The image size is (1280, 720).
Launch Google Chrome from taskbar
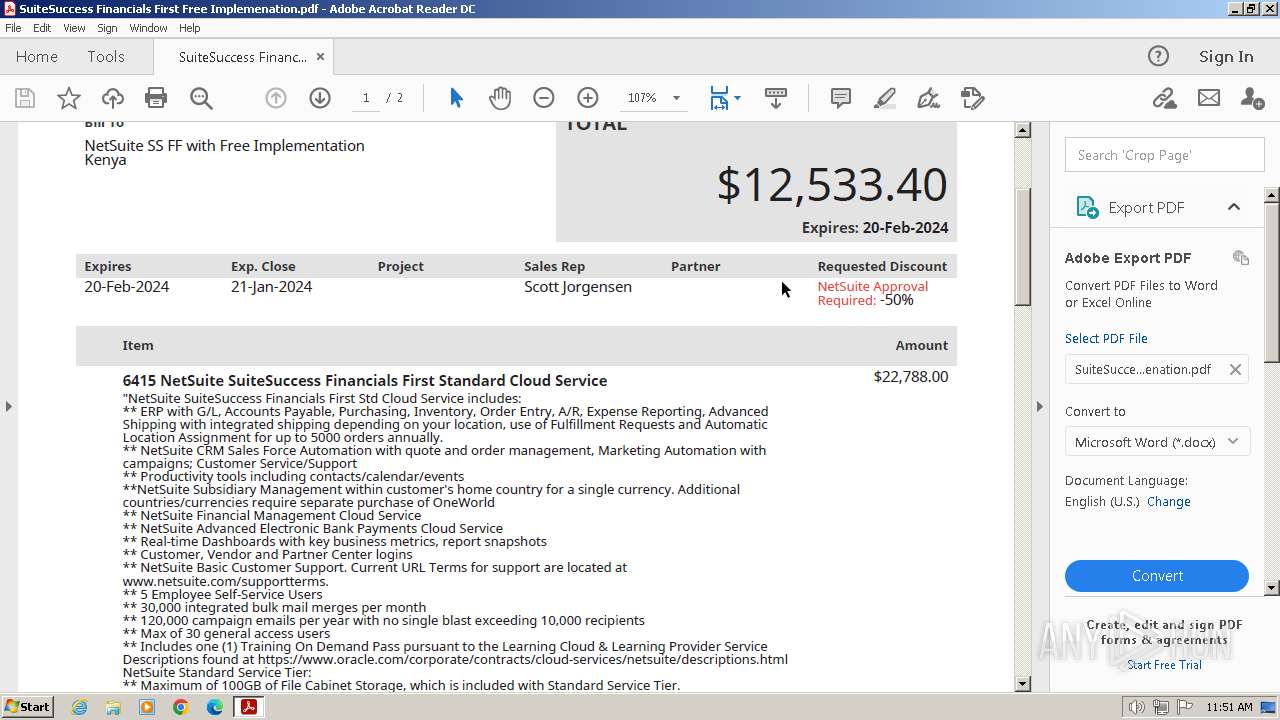[181, 707]
